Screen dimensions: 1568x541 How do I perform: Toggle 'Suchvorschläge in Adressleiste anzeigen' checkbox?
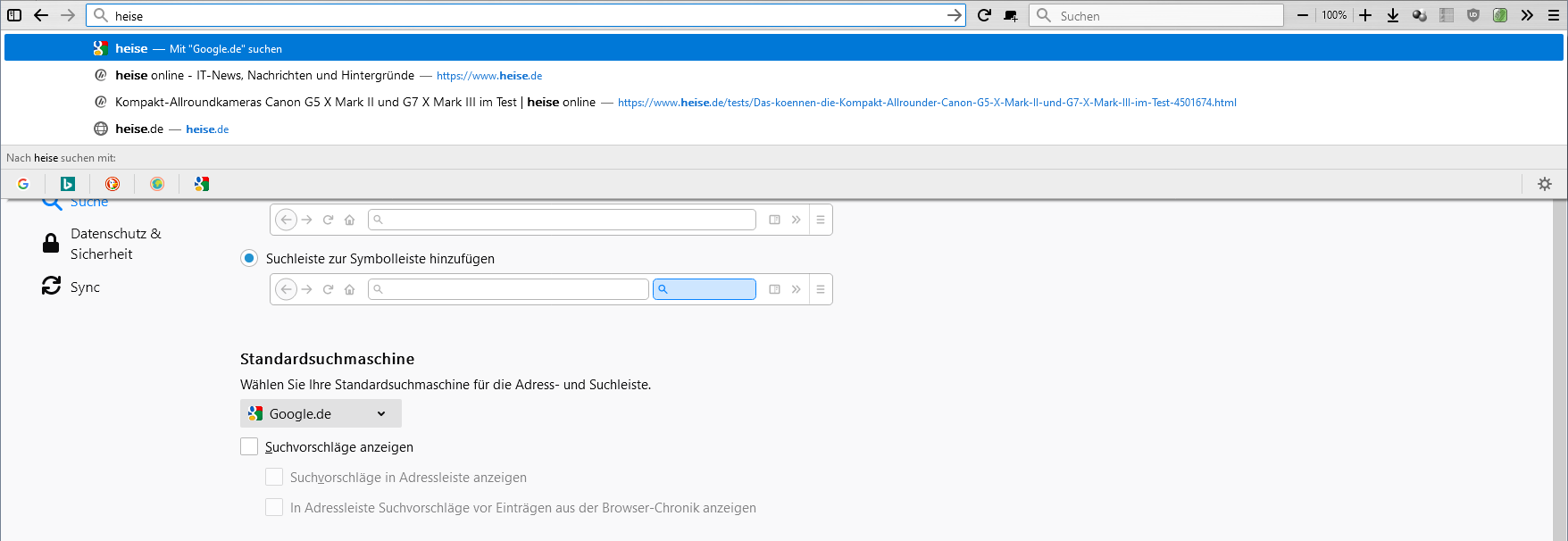[274, 477]
